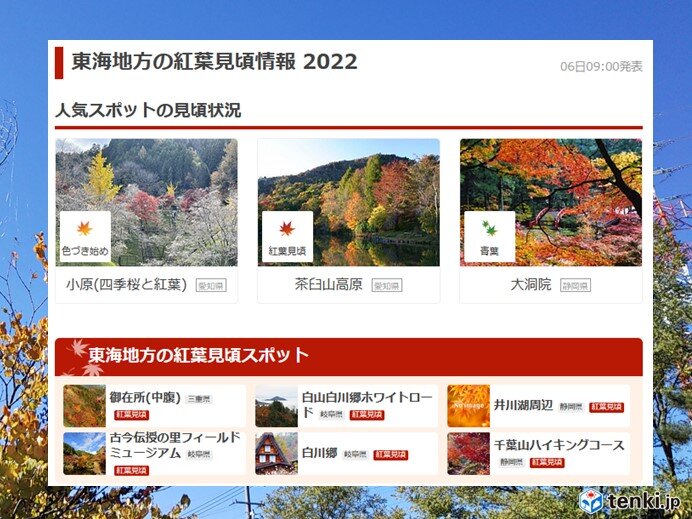This screenshot has width=692, height=519.
Task: Click the 06日09:00発表 timestamp
Action: click(x=601, y=67)
